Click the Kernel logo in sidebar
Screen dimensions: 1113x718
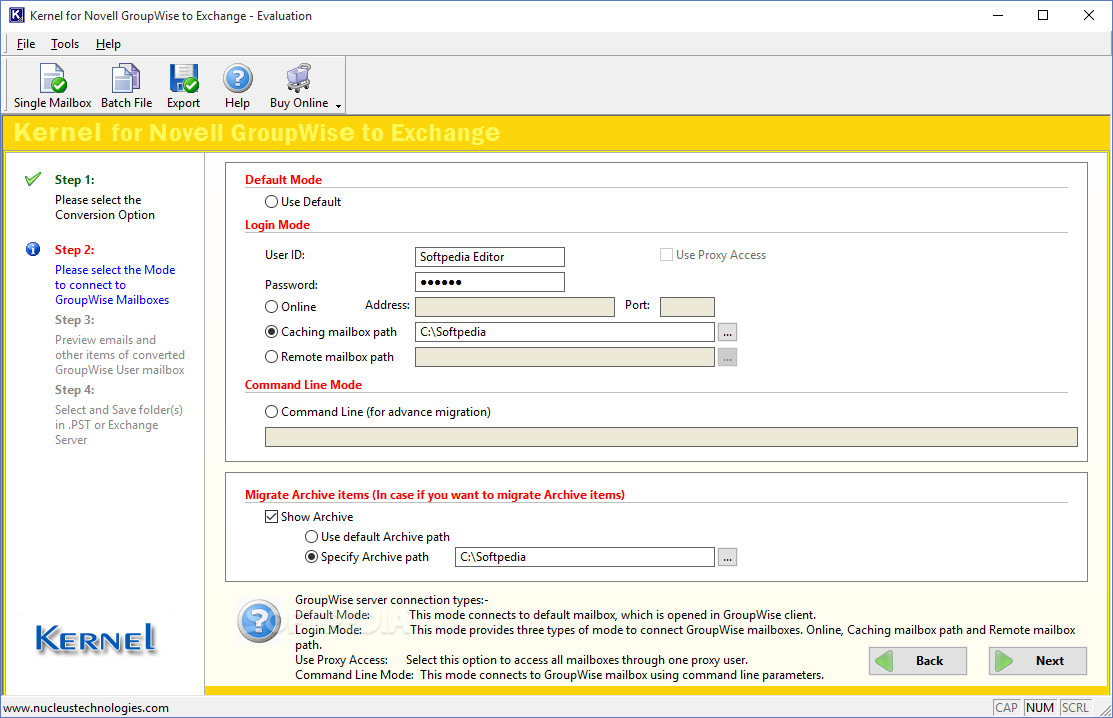click(x=95, y=638)
